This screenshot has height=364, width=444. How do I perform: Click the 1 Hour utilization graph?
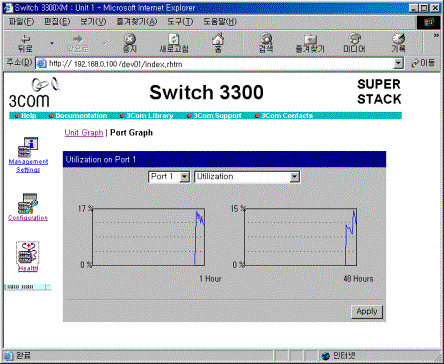point(149,237)
